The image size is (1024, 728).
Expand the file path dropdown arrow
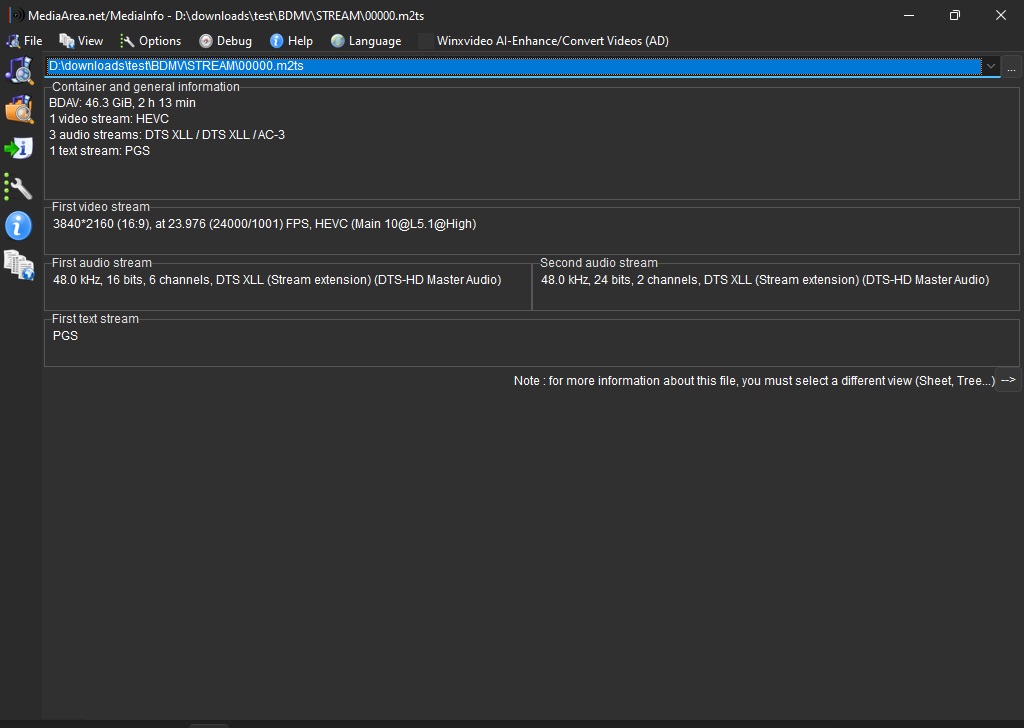990,66
